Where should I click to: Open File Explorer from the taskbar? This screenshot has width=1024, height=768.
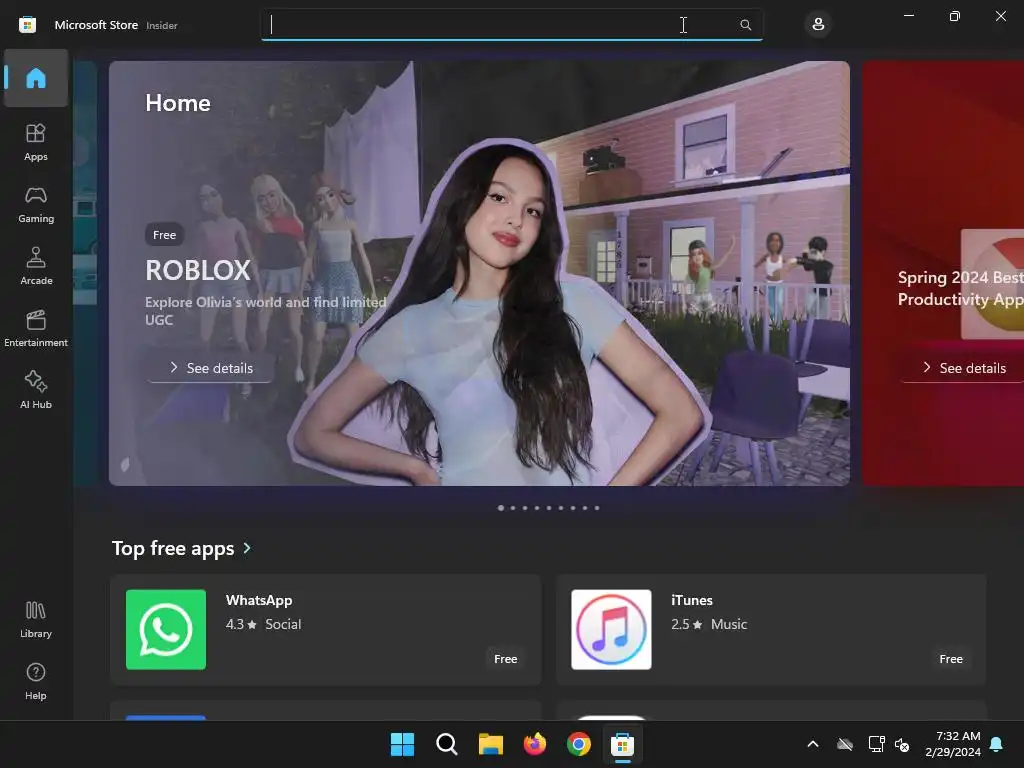pos(490,744)
